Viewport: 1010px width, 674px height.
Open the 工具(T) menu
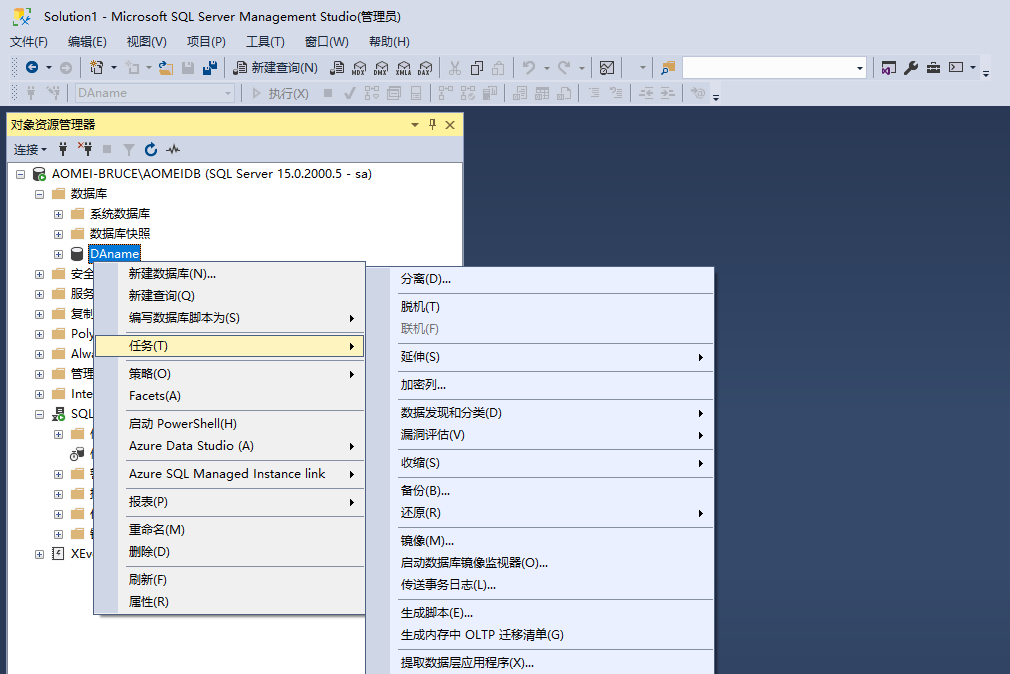[265, 42]
